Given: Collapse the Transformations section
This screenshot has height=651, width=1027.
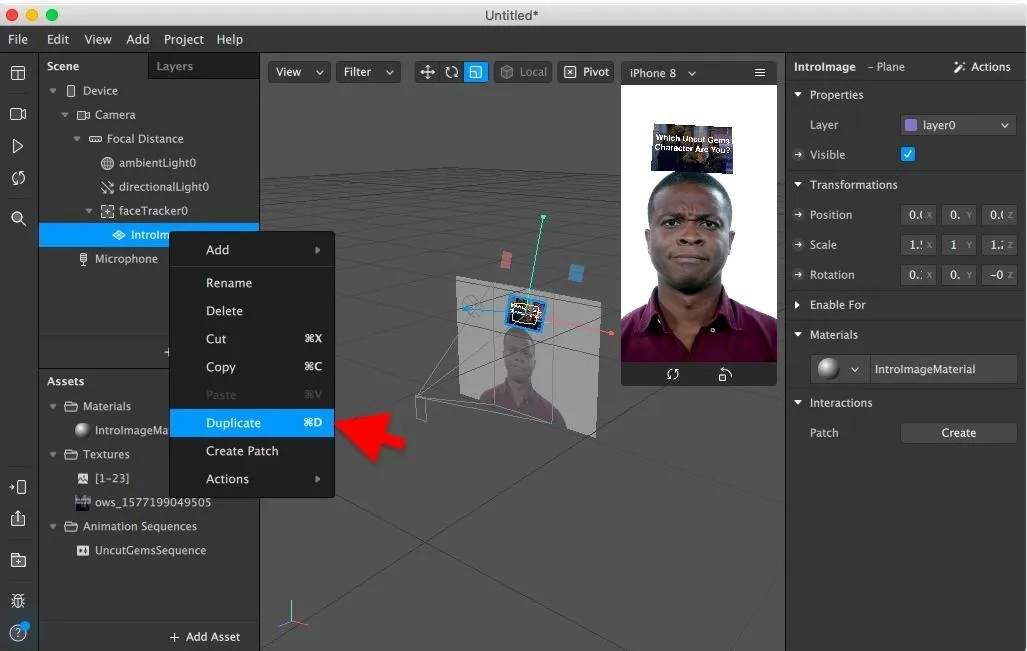Looking at the screenshot, I should point(798,185).
